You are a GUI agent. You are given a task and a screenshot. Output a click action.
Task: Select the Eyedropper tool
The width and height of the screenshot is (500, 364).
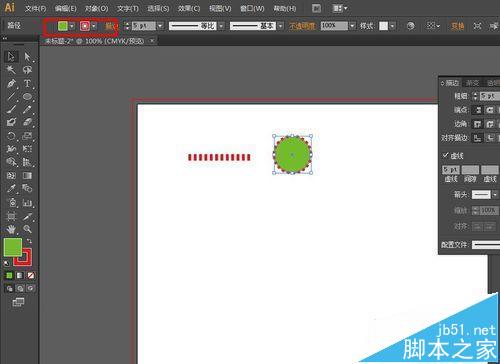point(11,188)
